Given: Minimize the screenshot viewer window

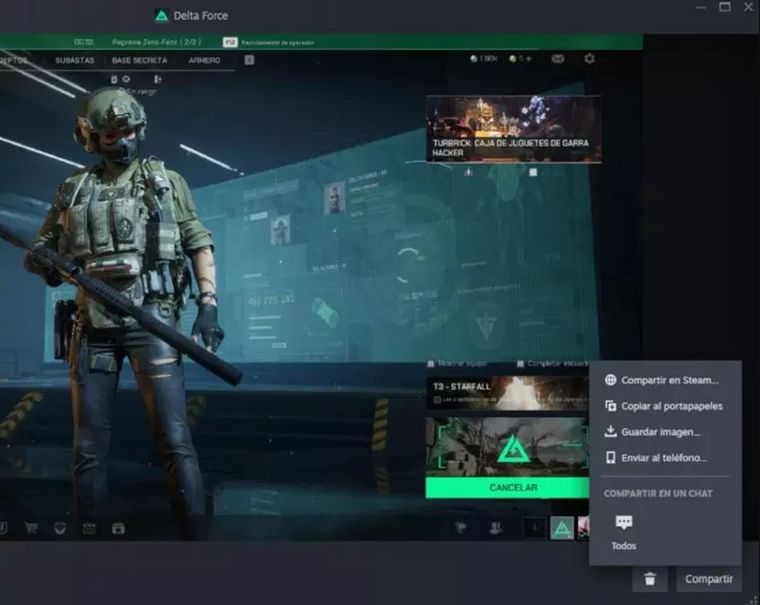Looking at the screenshot, I should pos(701,7).
